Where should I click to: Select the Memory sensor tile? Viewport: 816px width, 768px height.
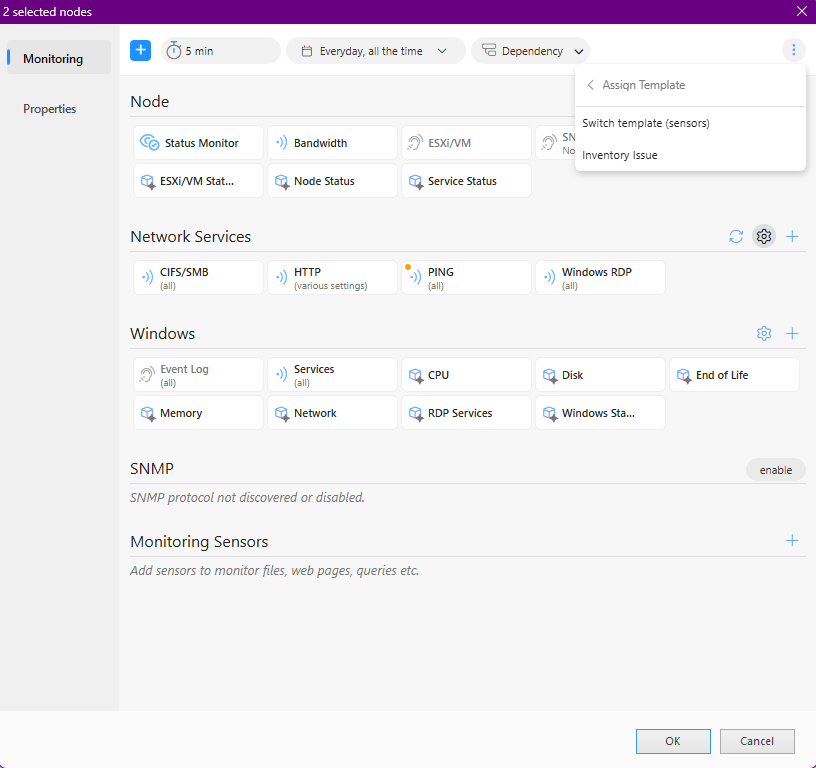[x=198, y=413]
